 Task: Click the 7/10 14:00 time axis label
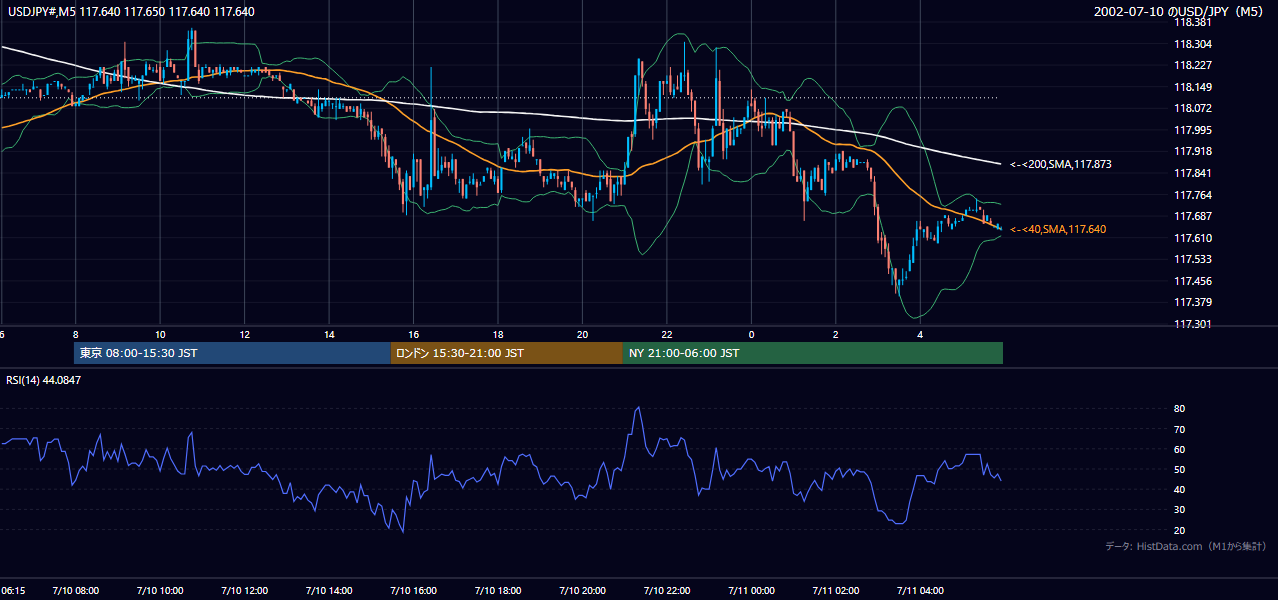[x=329, y=591]
